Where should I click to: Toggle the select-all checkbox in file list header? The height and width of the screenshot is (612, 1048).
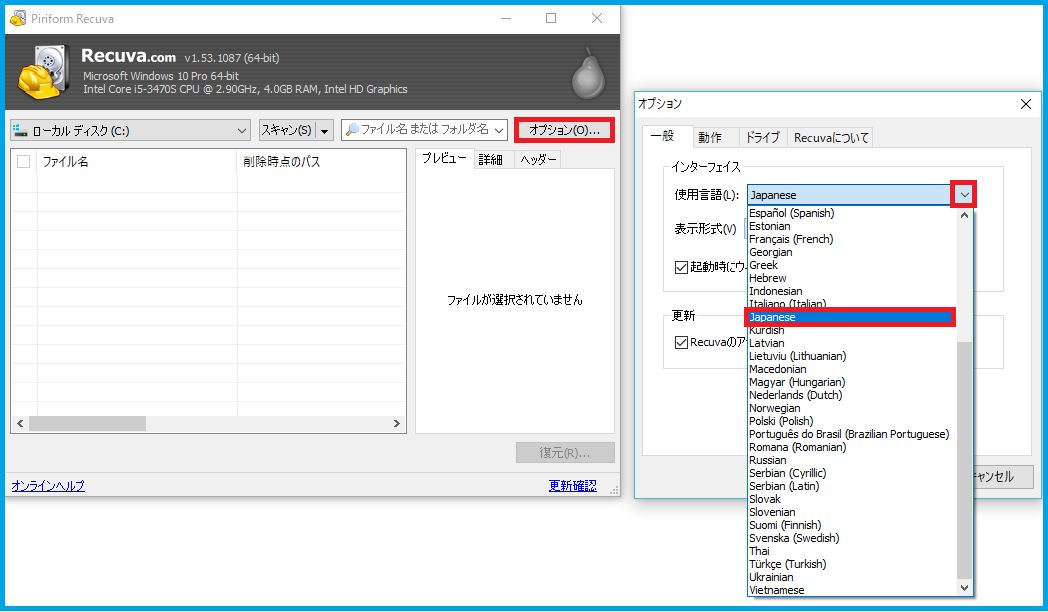point(23,161)
